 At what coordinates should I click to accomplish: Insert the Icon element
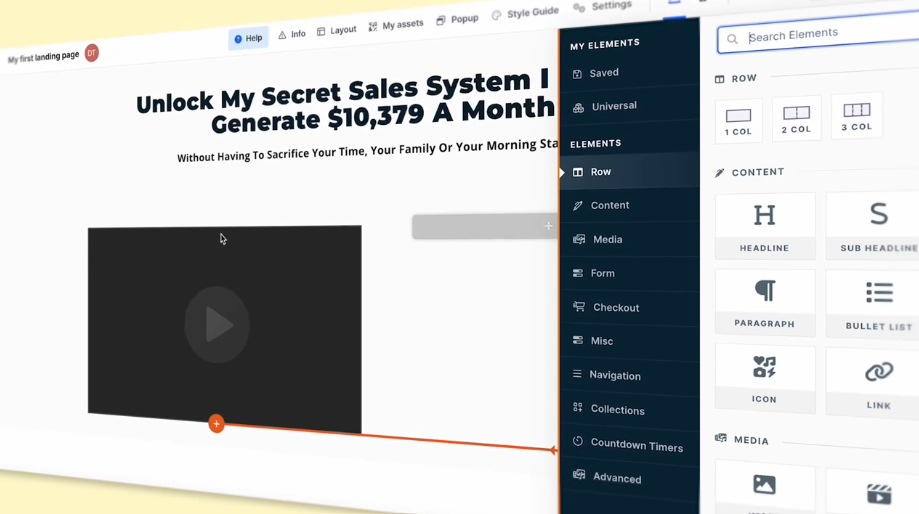coord(764,377)
